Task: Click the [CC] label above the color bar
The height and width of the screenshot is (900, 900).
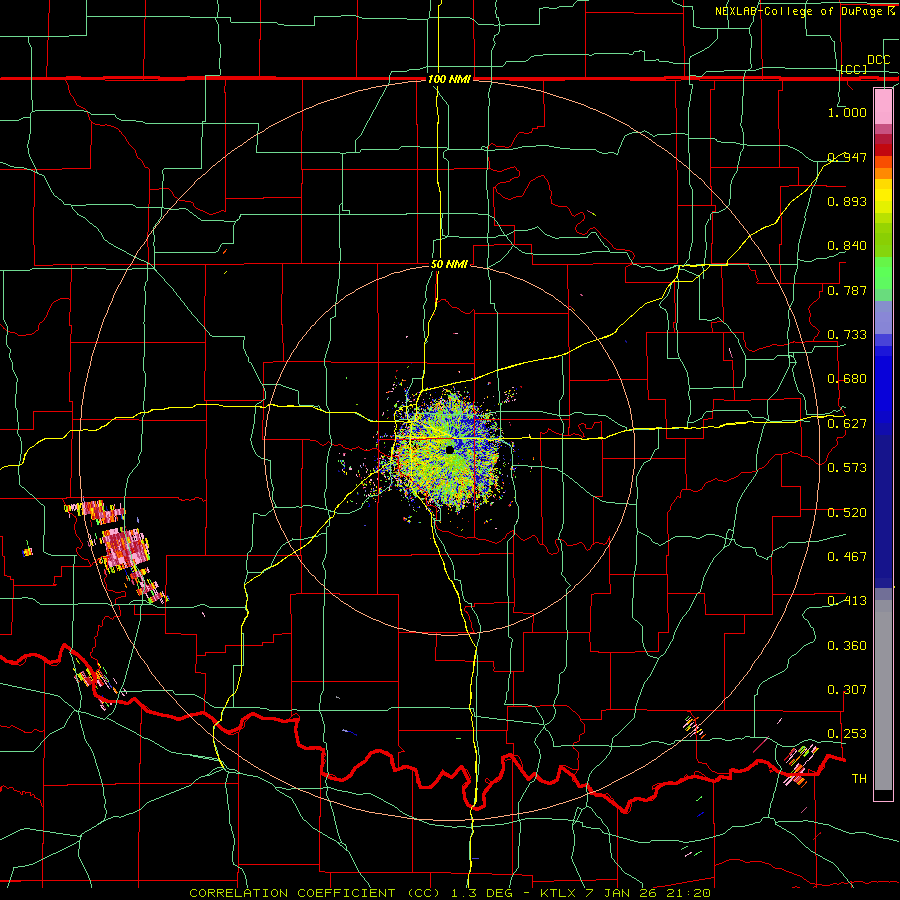Action: click(854, 69)
